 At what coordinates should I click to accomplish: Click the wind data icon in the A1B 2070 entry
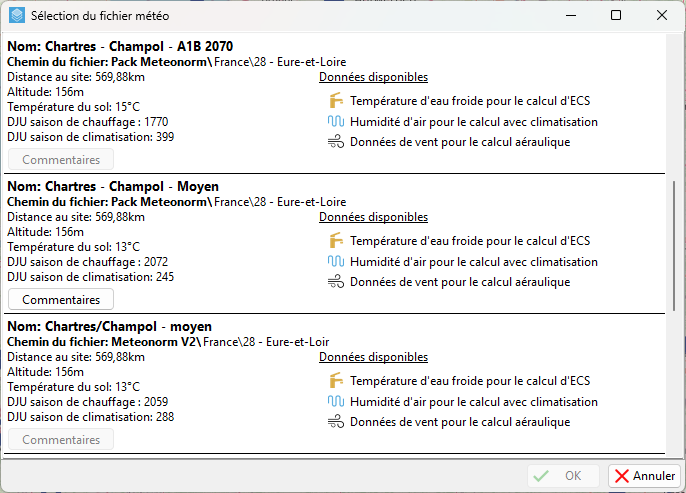(335, 142)
